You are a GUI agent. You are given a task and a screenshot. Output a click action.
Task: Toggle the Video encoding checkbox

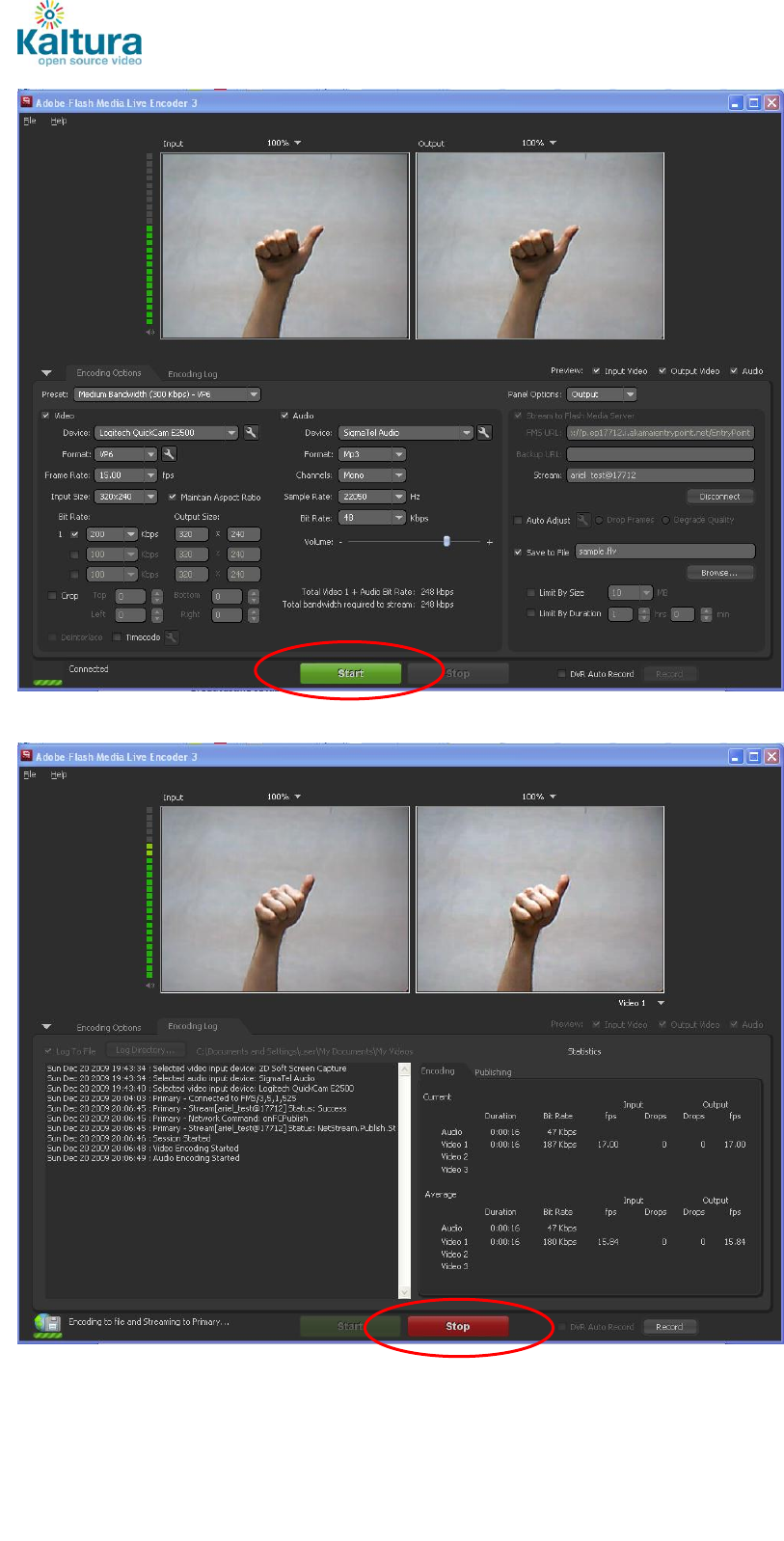point(45,416)
